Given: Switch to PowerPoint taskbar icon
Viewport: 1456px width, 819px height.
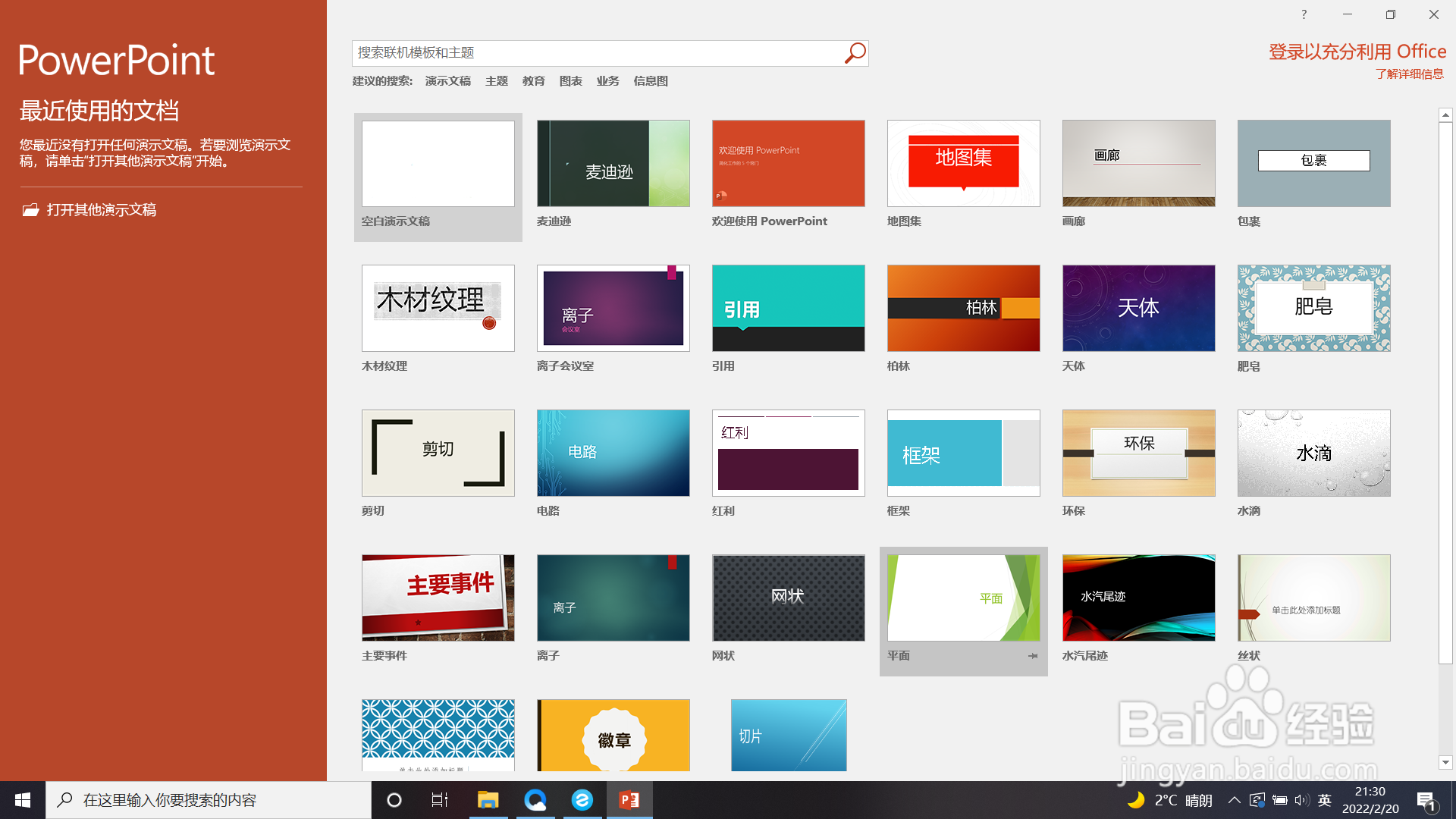Looking at the screenshot, I should pos(629,800).
